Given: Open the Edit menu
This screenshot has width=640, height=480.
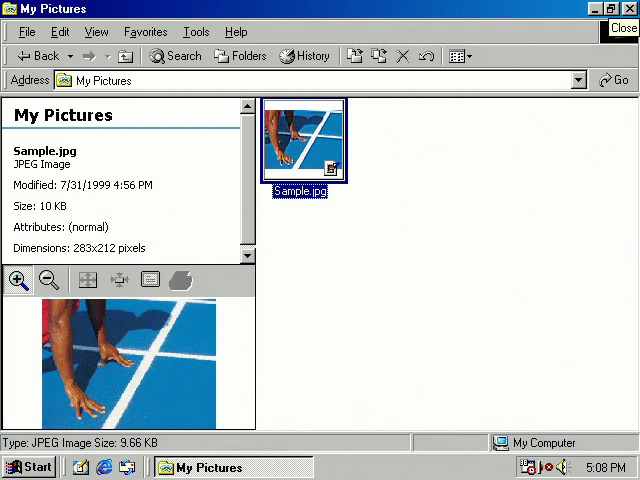Looking at the screenshot, I should pyautogui.click(x=60, y=32).
